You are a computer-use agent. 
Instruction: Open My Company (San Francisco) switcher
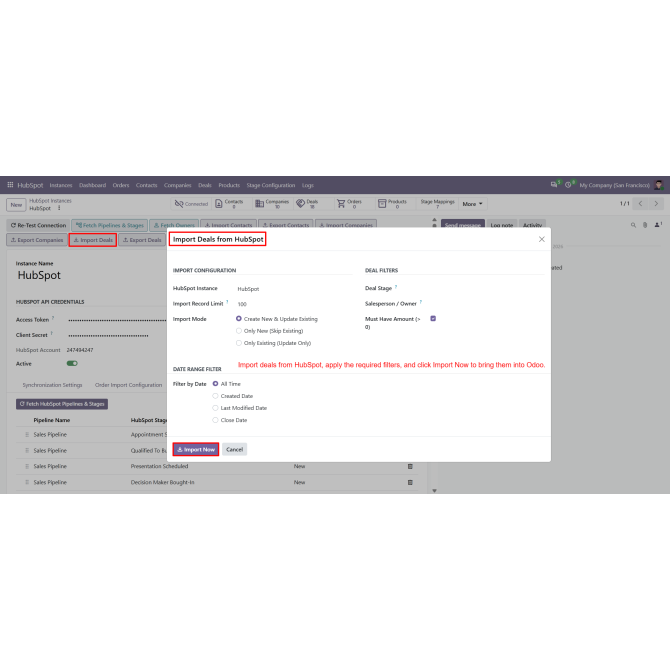click(x=614, y=185)
